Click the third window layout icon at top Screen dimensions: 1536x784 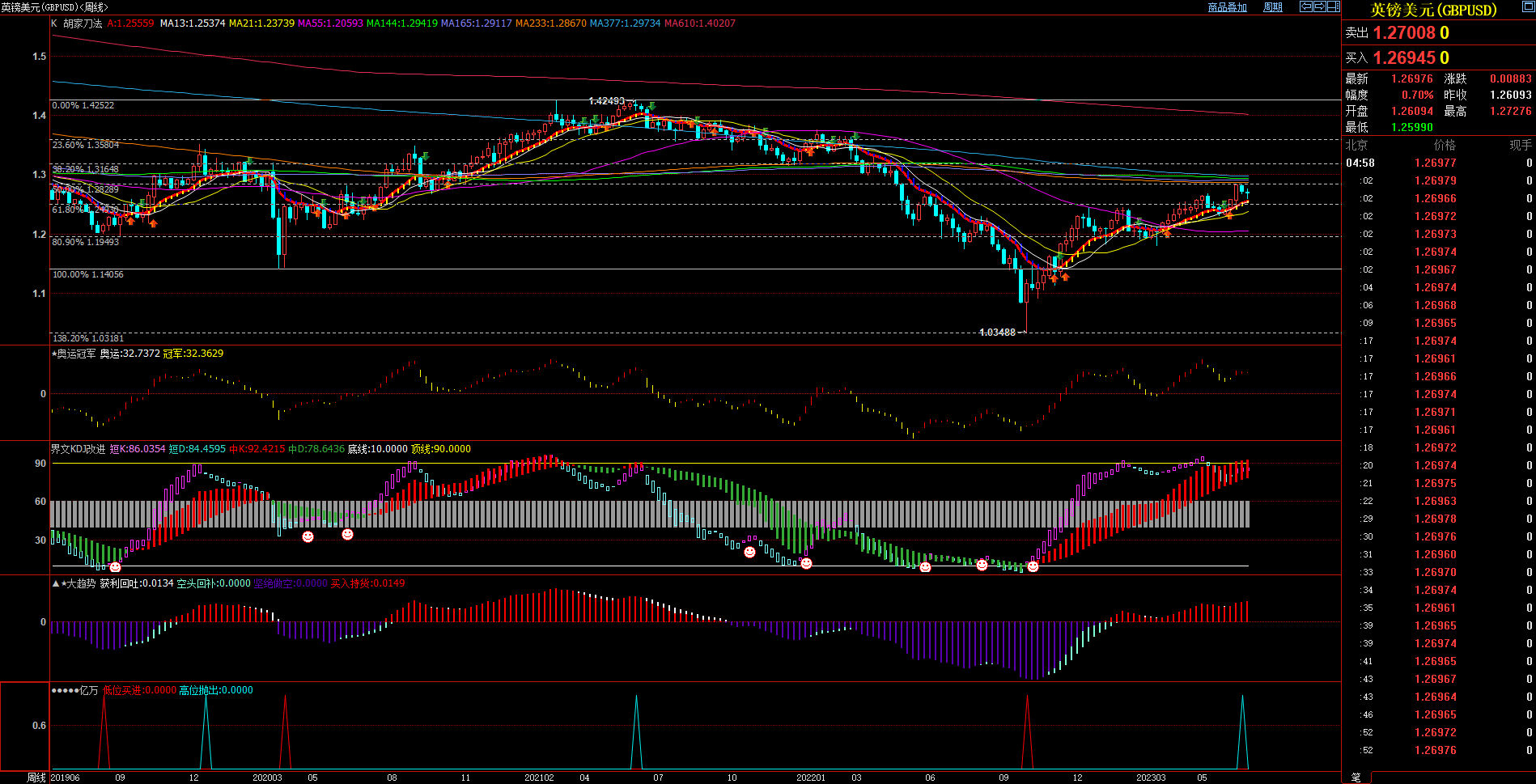click(x=1334, y=6)
